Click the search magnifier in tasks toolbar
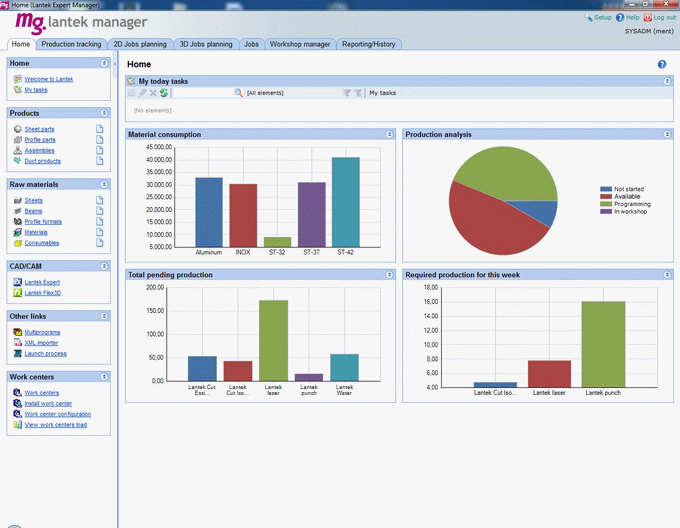 click(239, 93)
